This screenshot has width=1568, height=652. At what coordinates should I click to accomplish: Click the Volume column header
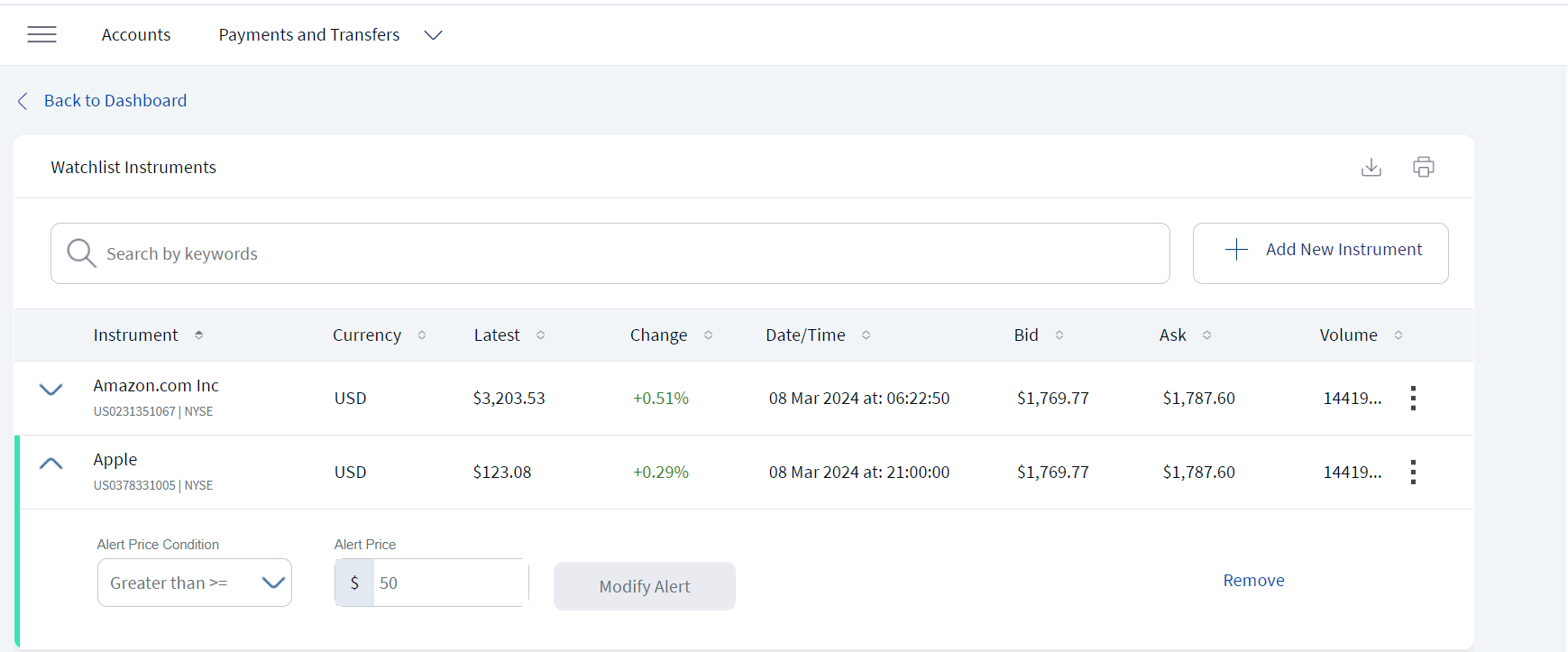pos(1348,335)
